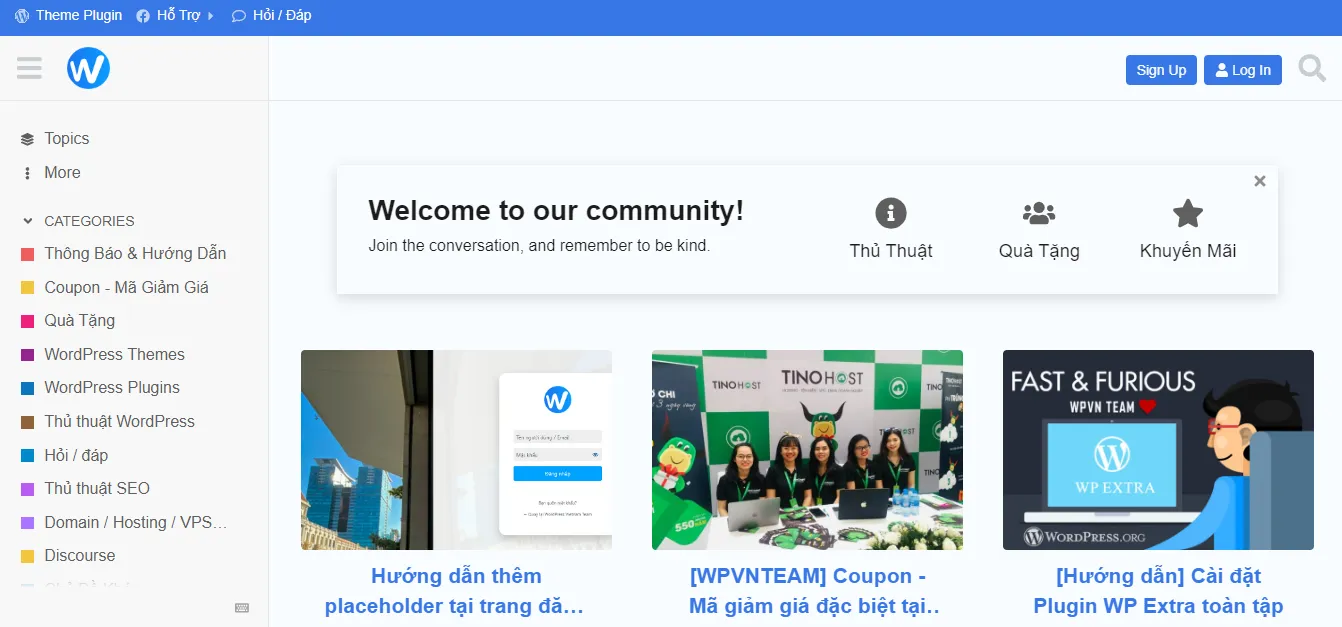Screen dimensions: 1342x627
Task: Click the info circle icon above Thủ Thuật
Action: pyautogui.click(x=891, y=213)
